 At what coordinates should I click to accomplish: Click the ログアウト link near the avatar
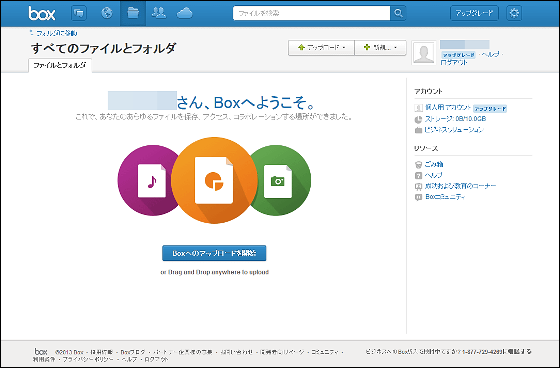tap(454, 63)
